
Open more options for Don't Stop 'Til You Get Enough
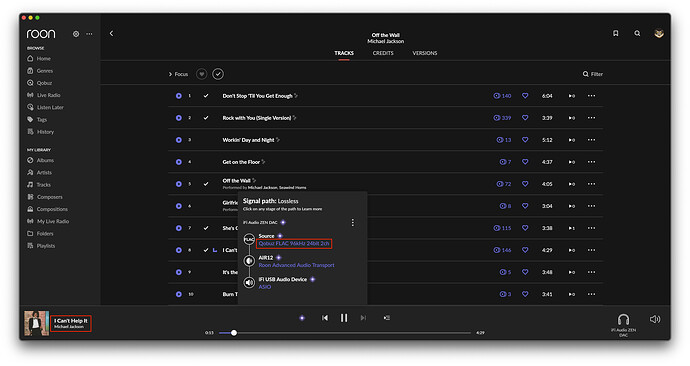[x=591, y=96]
